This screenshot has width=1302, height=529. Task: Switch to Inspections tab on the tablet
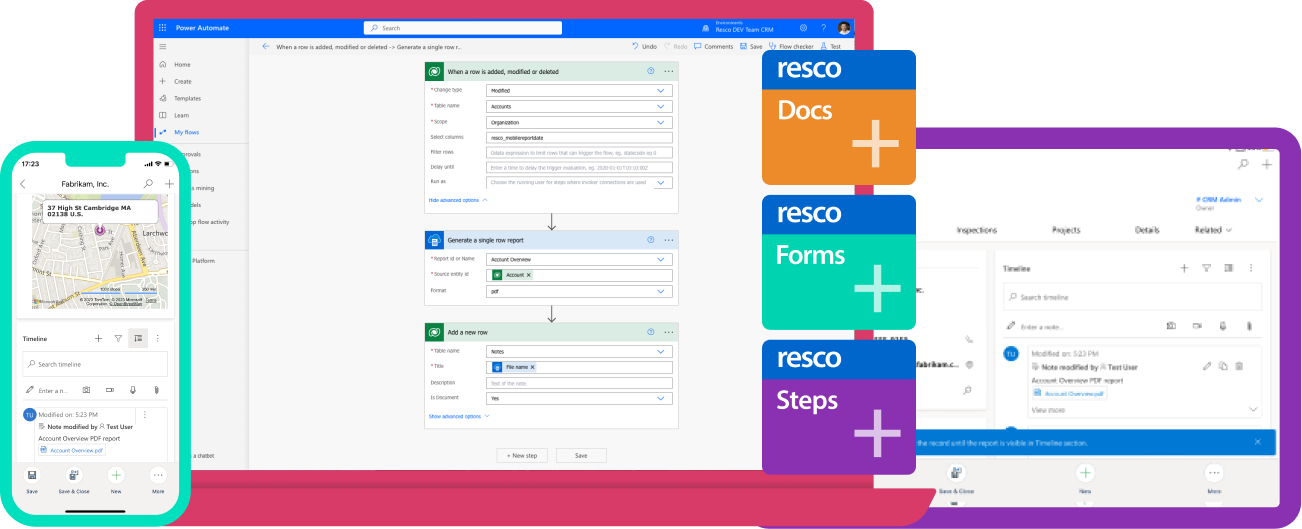tap(977, 230)
